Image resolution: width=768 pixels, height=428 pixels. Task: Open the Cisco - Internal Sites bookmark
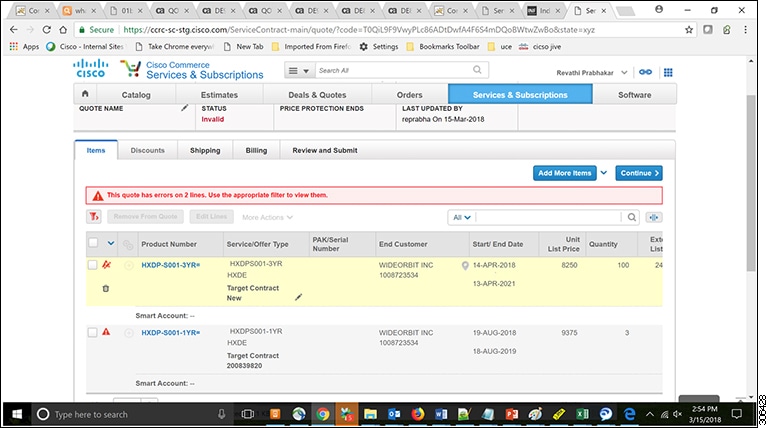click(x=85, y=47)
